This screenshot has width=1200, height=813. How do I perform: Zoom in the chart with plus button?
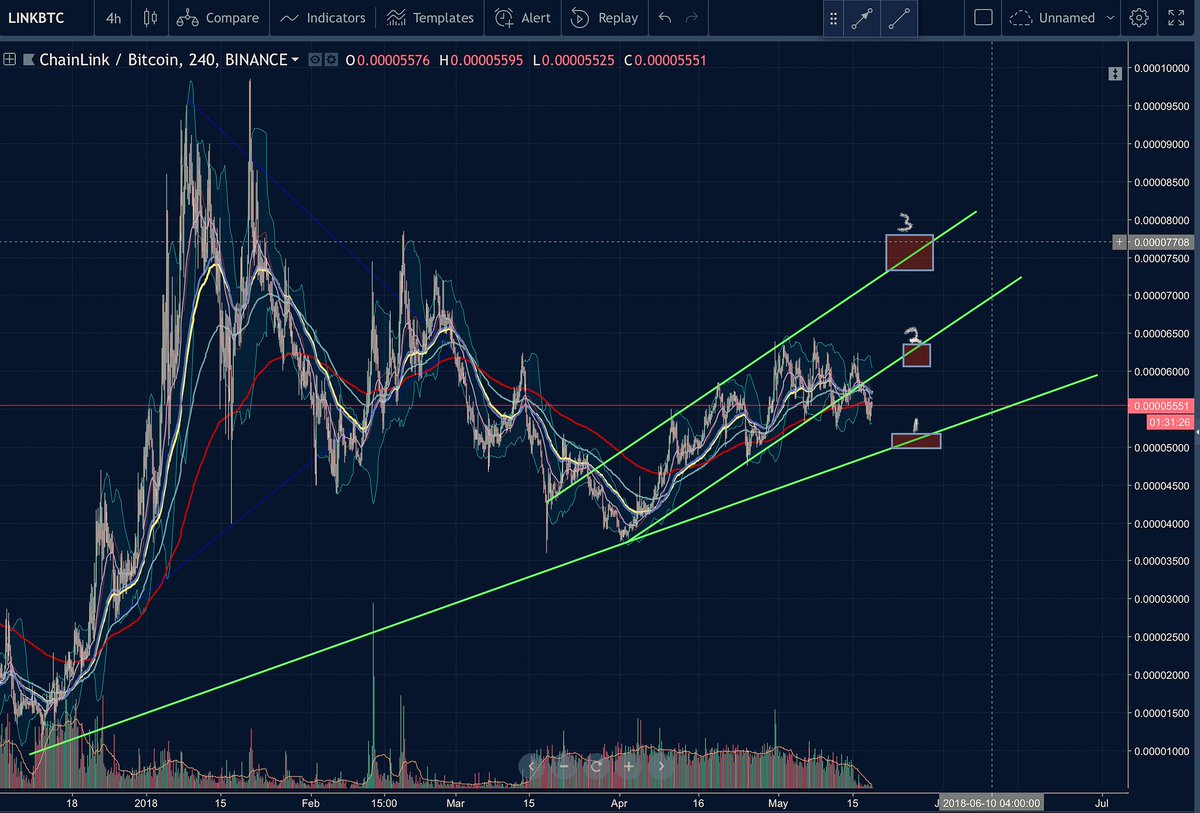point(629,766)
